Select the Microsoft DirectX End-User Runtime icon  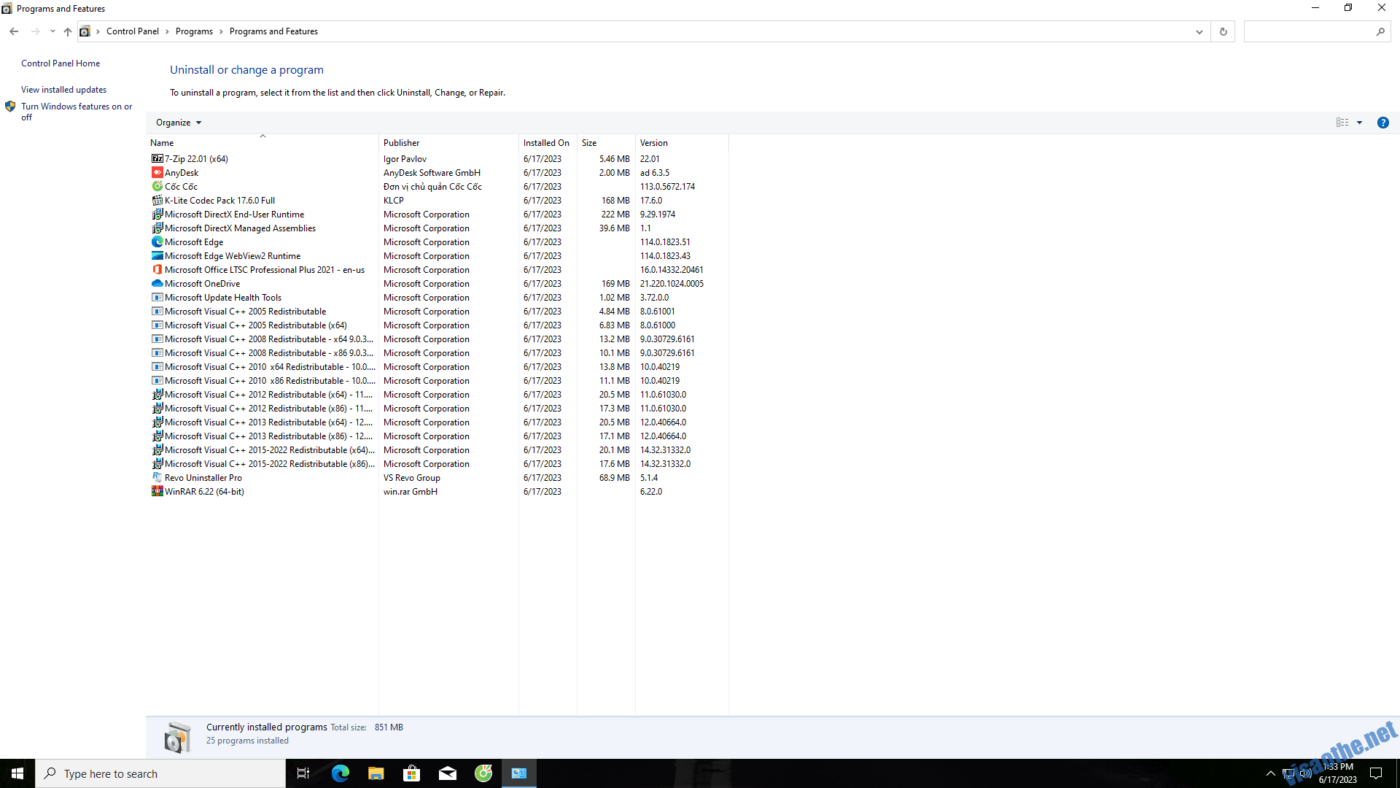point(157,214)
